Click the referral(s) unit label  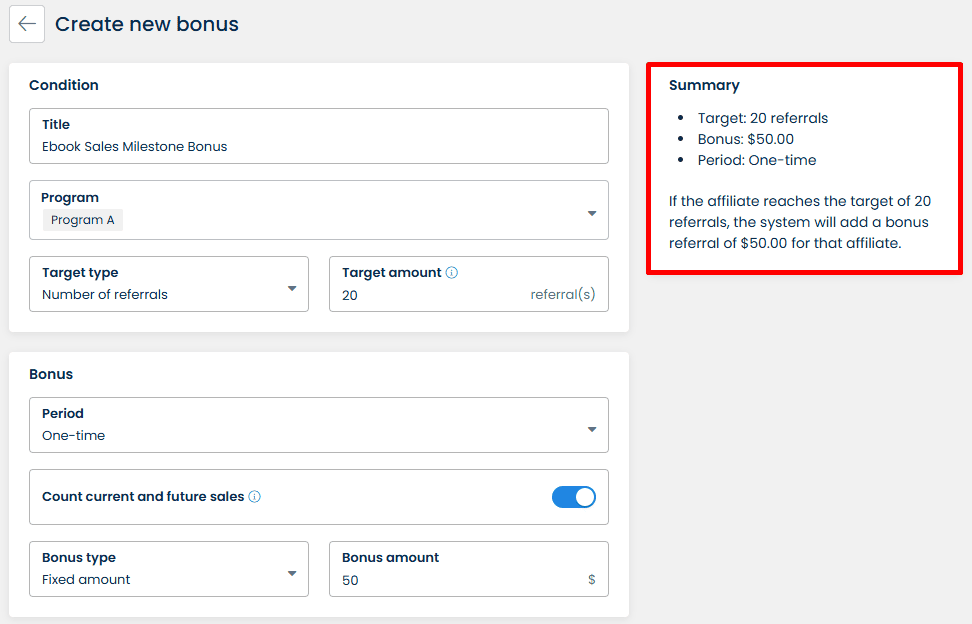pyautogui.click(x=563, y=295)
